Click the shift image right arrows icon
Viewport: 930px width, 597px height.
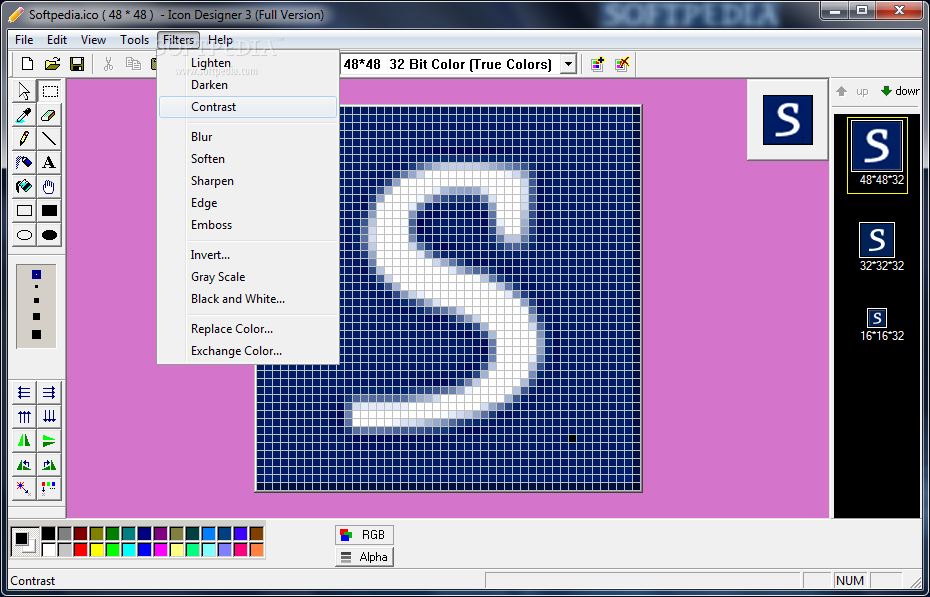[50, 392]
